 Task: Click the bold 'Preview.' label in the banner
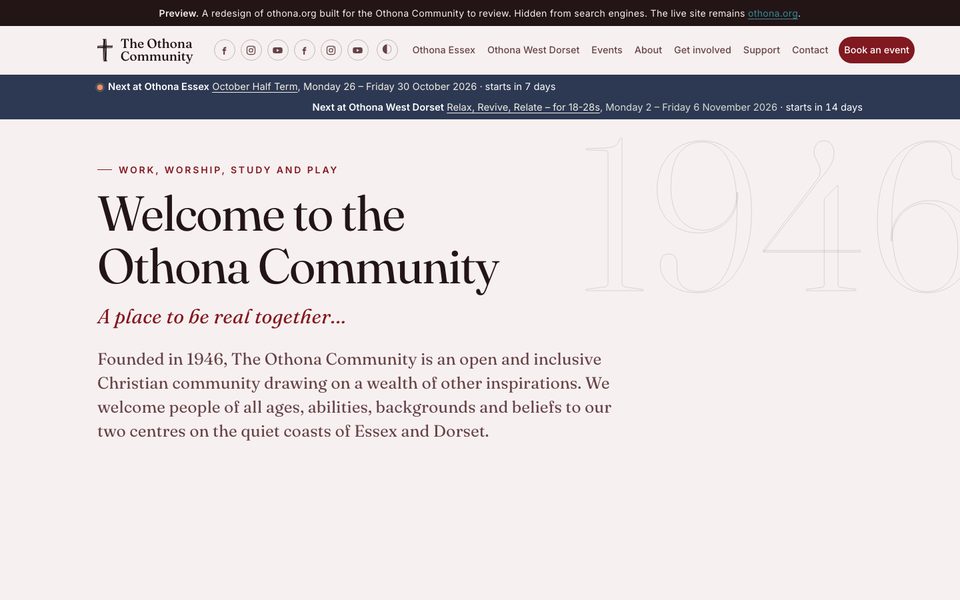[x=178, y=13]
